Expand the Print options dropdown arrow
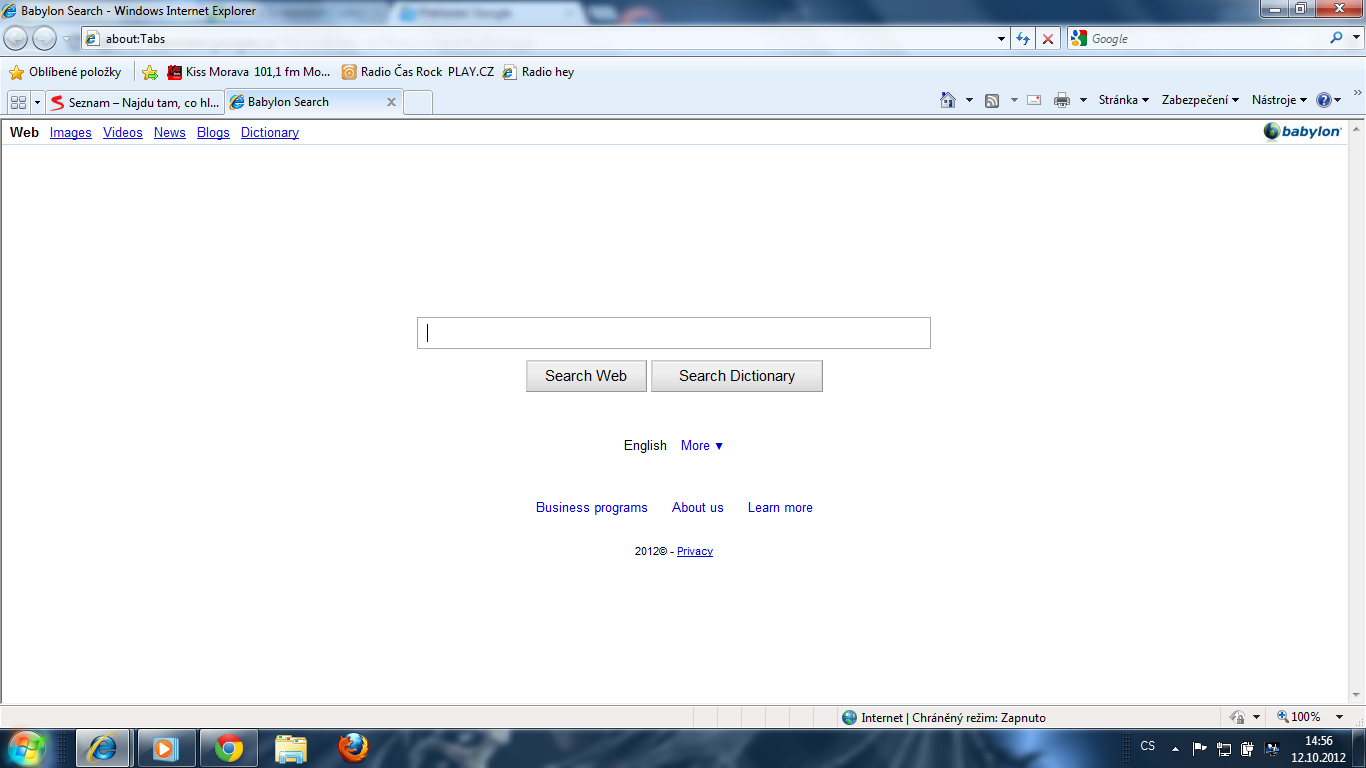The height and width of the screenshot is (768, 1366). [x=1083, y=100]
